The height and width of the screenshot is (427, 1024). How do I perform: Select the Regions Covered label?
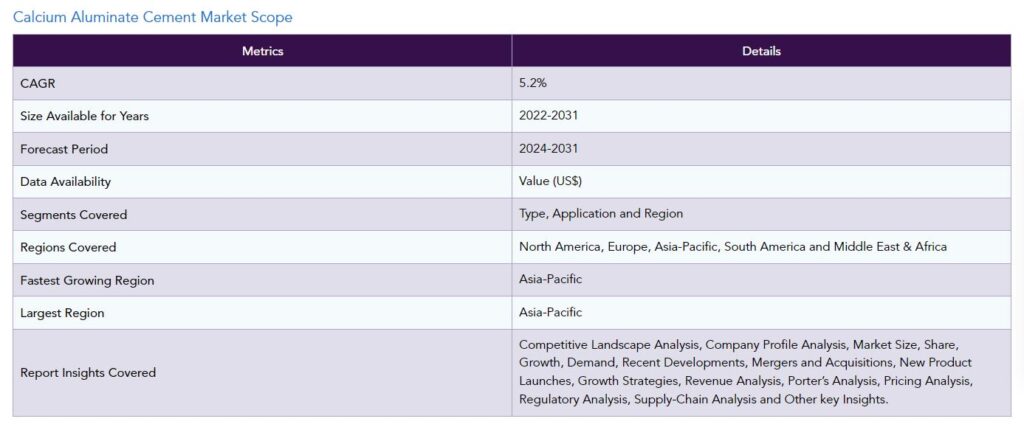[x=68, y=247]
